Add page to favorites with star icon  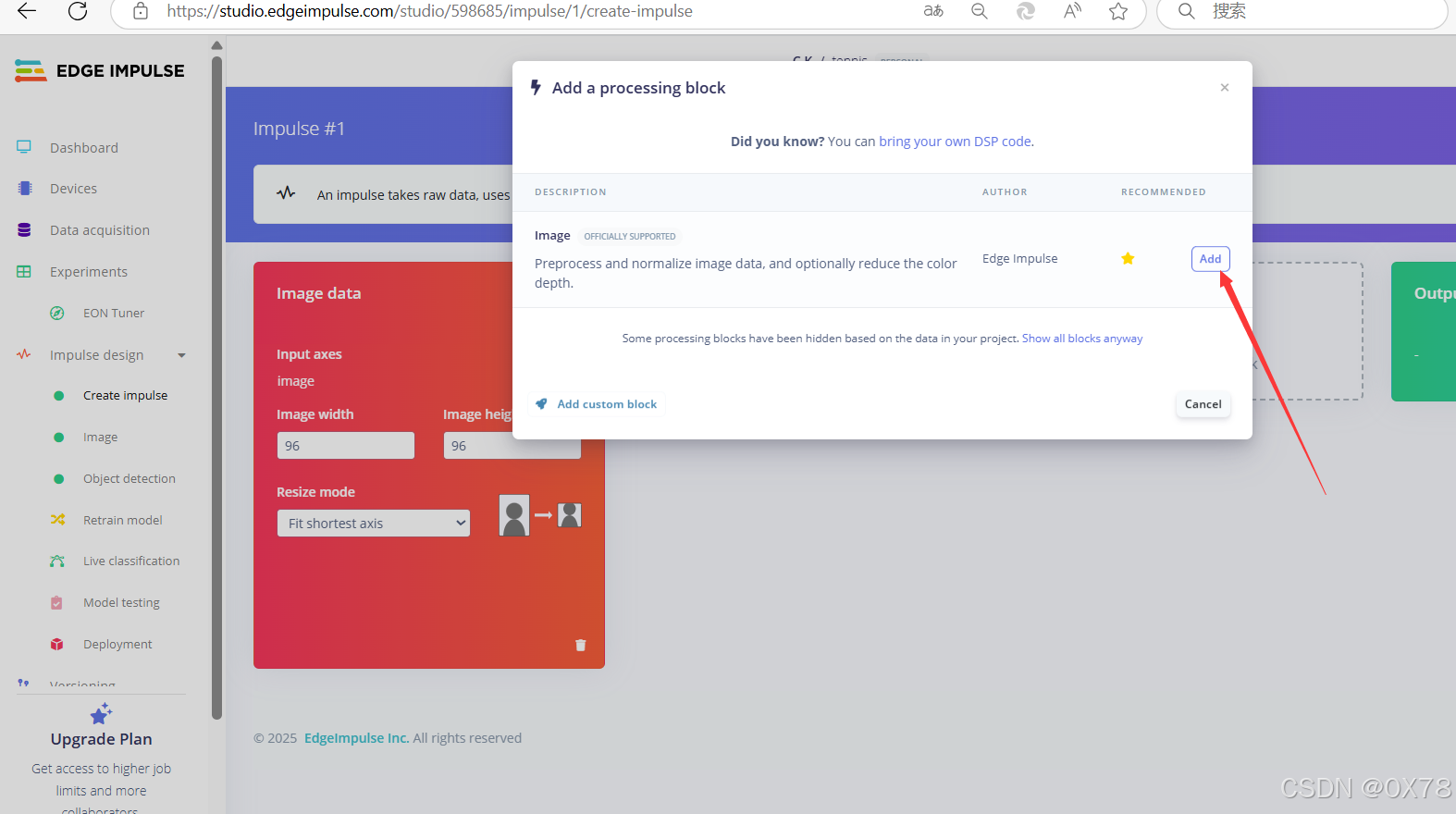pos(1118,11)
